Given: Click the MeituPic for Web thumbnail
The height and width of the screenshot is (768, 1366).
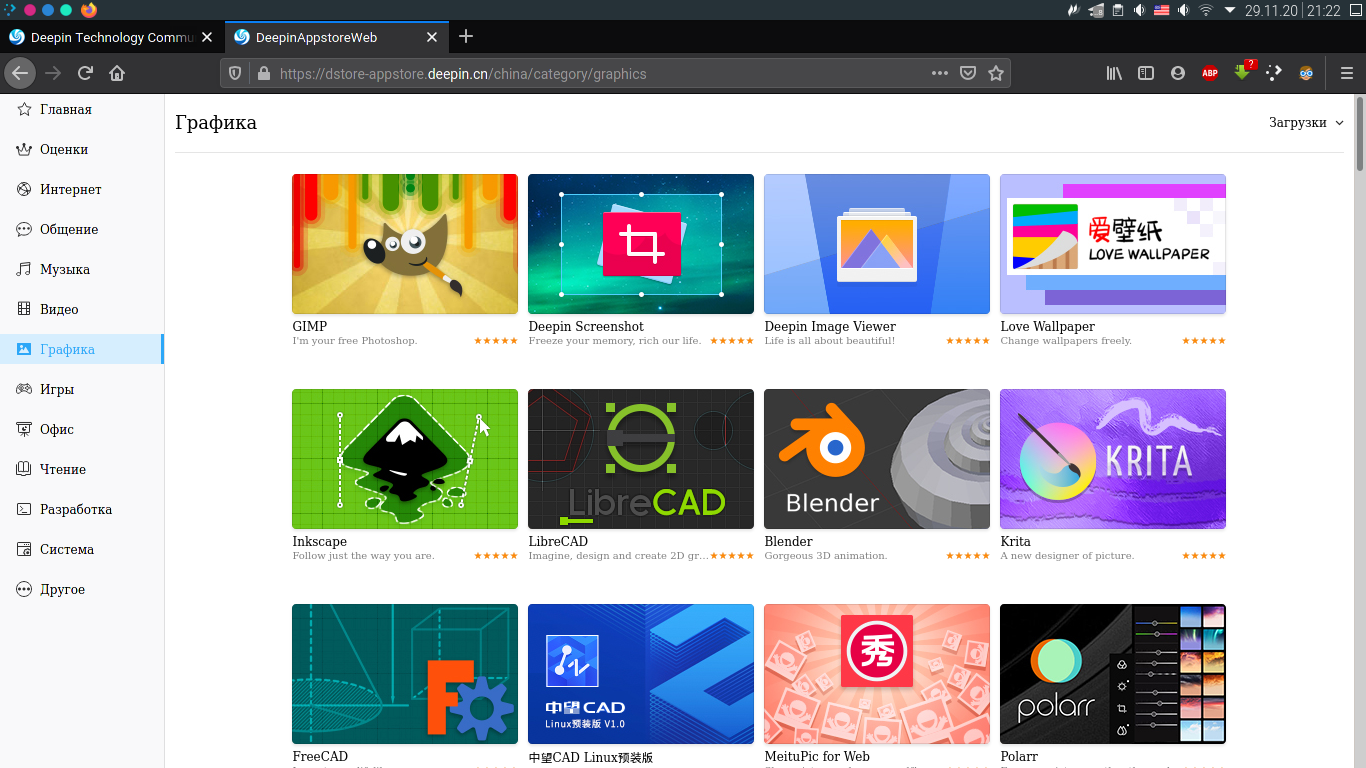Looking at the screenshot, I should tap(877, 674).
